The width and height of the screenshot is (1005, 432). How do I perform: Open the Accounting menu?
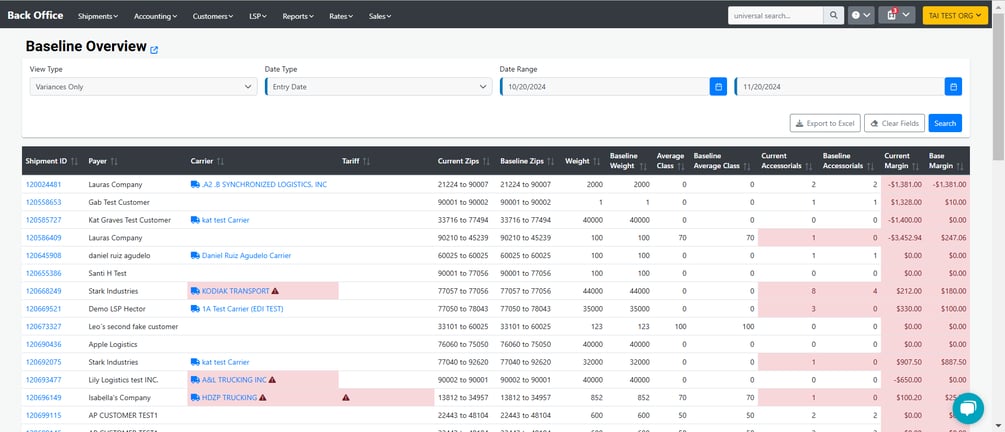[x=156, y=16]
